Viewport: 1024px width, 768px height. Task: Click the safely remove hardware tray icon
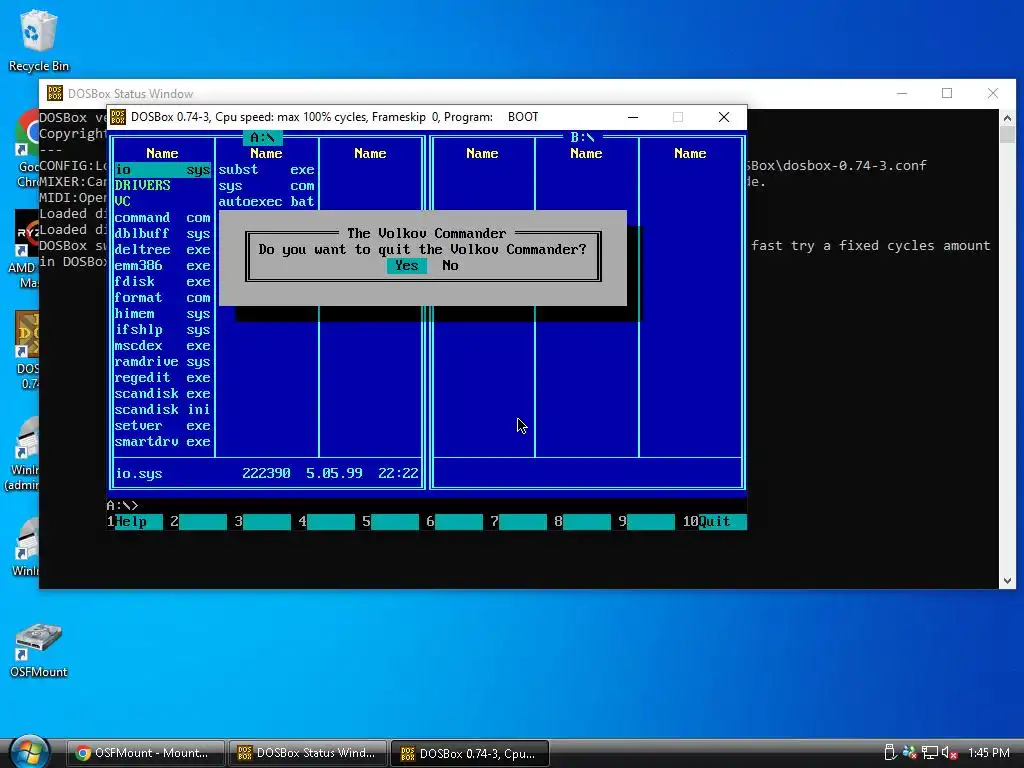coord(889,753)
